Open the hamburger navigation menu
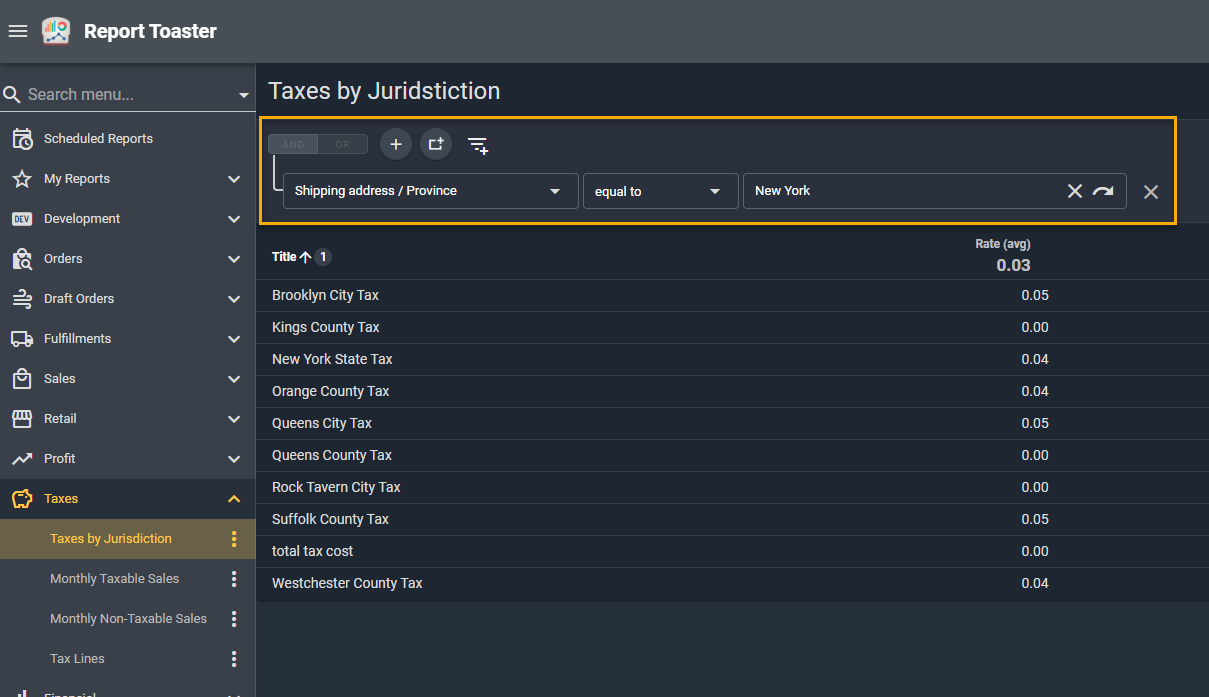 coord(17,31)
